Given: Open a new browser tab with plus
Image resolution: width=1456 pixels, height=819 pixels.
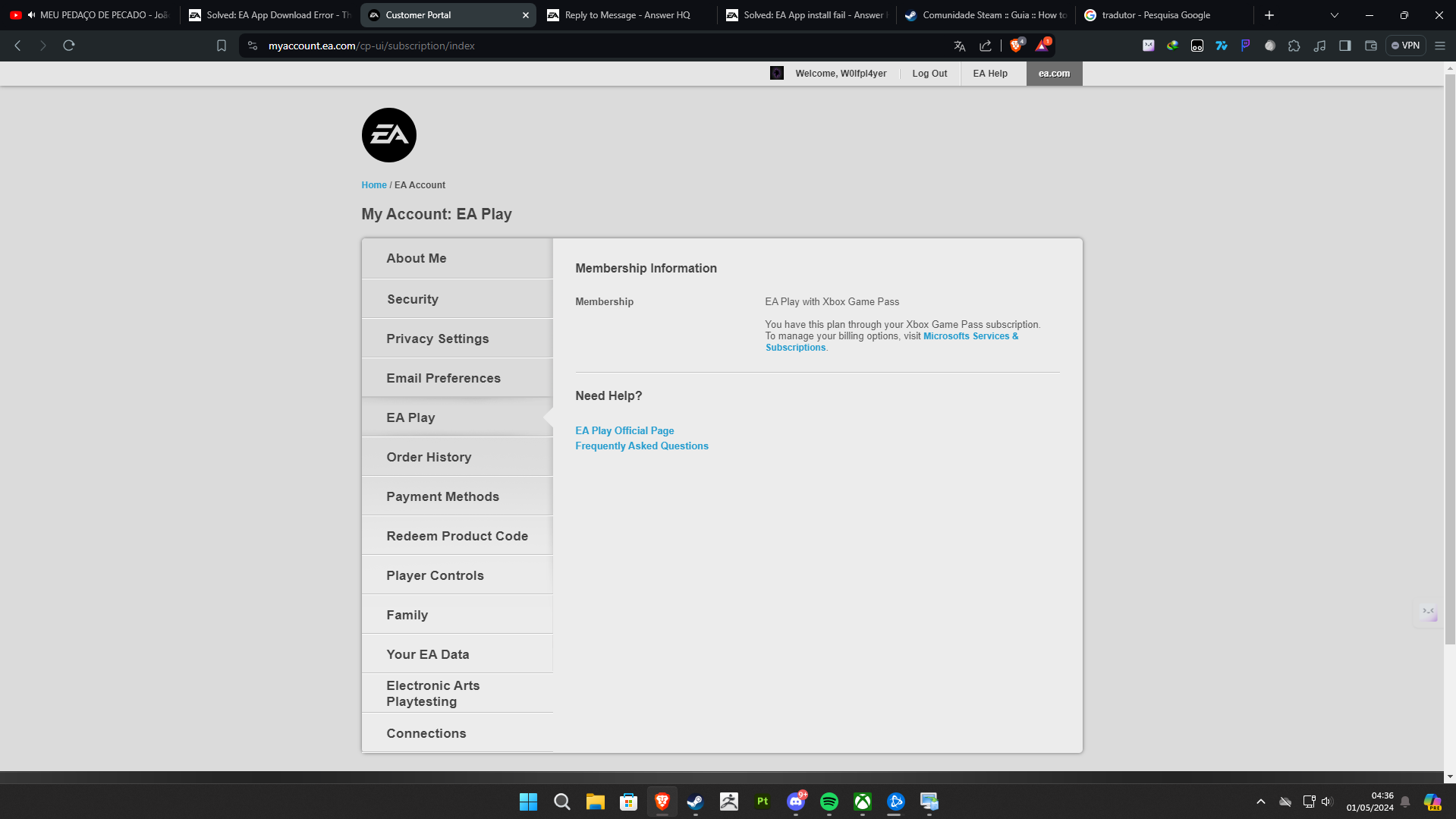Looking at the screenshot, I should click(x=1269, y=15).
